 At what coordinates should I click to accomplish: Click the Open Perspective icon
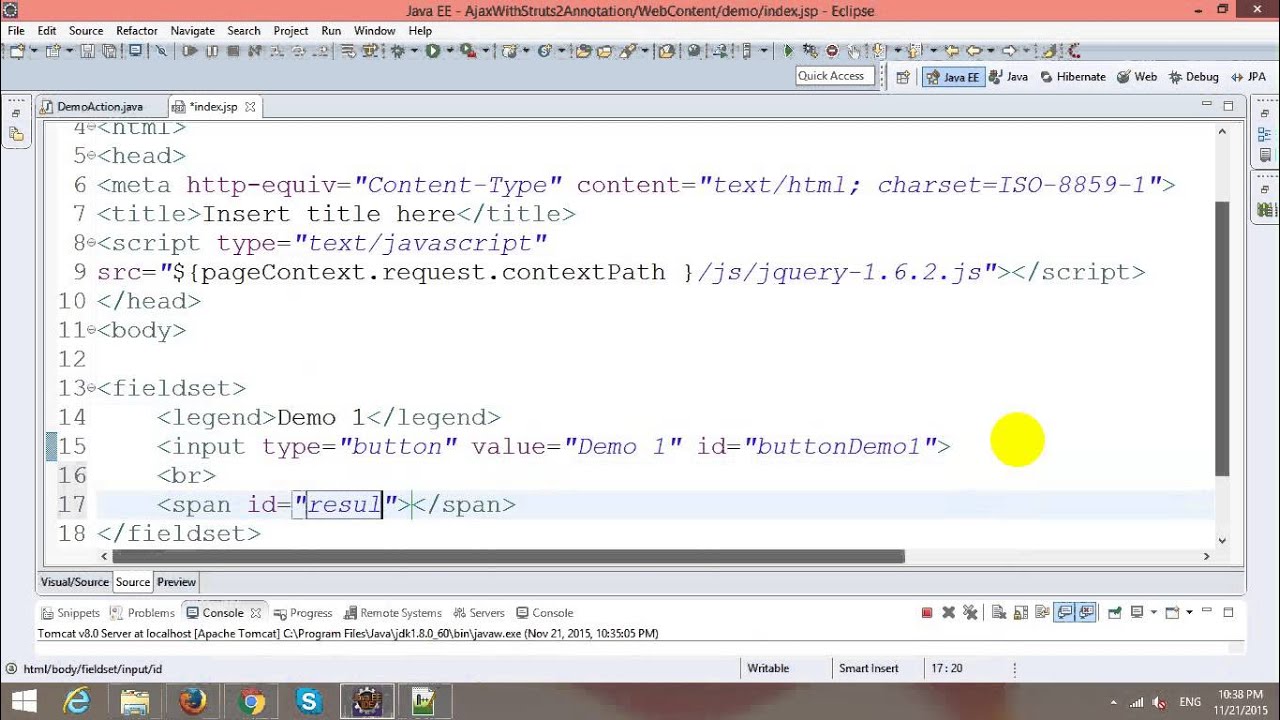(x=903, y=76)
